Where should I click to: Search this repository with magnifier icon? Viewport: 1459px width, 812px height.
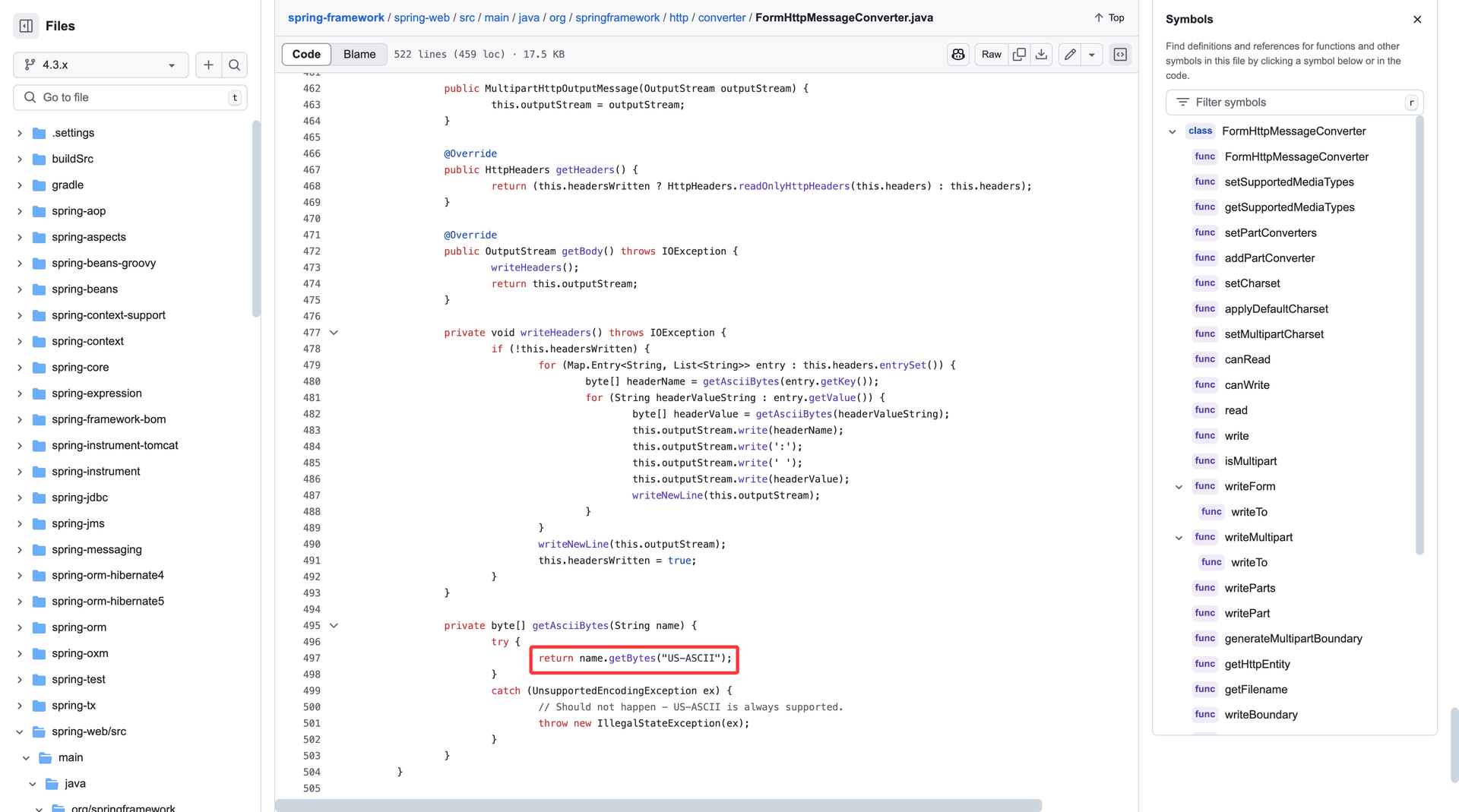pyautogui.click(x=234, y=65)
